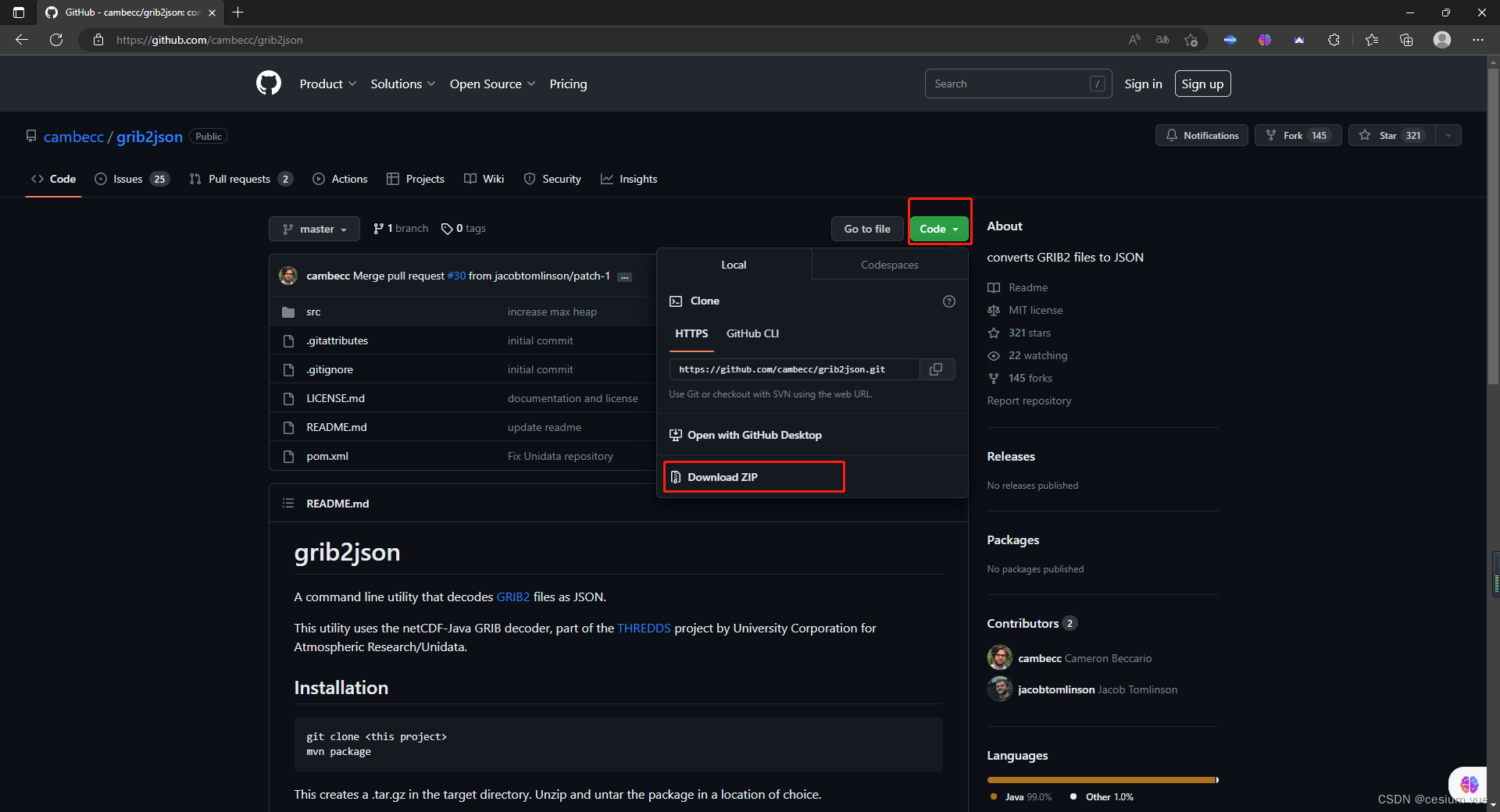1500x812 pixels.
Task: Click the GitHub Octocat logo
Action: point(269,84)
